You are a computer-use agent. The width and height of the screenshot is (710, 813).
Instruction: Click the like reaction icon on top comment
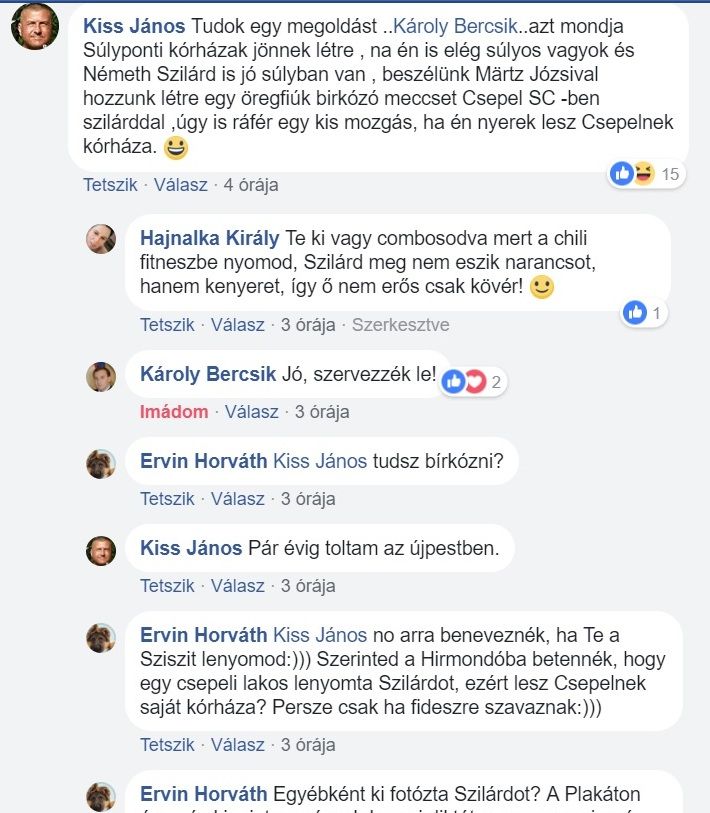622,174
